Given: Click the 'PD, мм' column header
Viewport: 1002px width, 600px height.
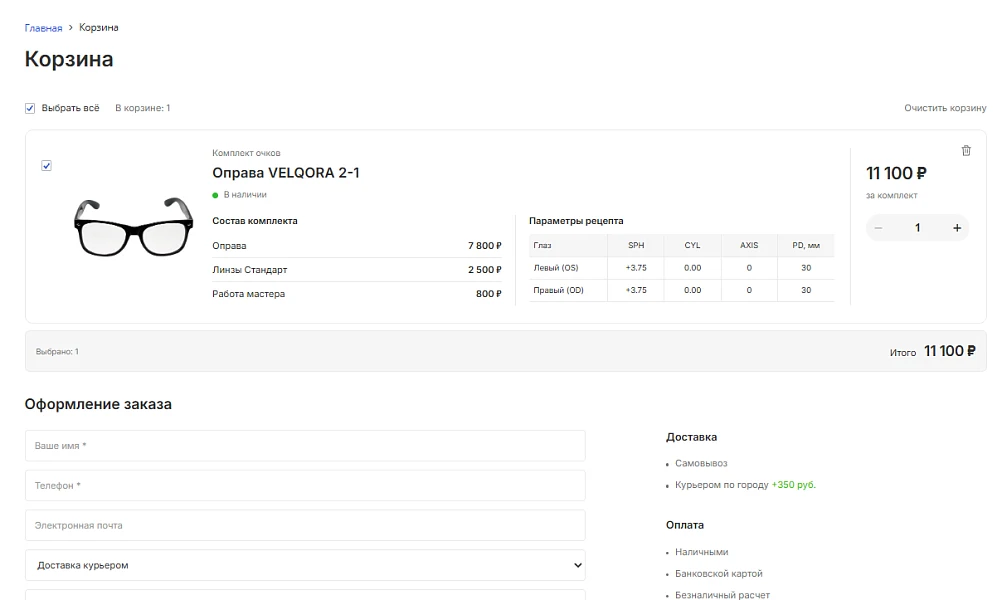Looking at the screenshot, I should [x=806, y=245].
